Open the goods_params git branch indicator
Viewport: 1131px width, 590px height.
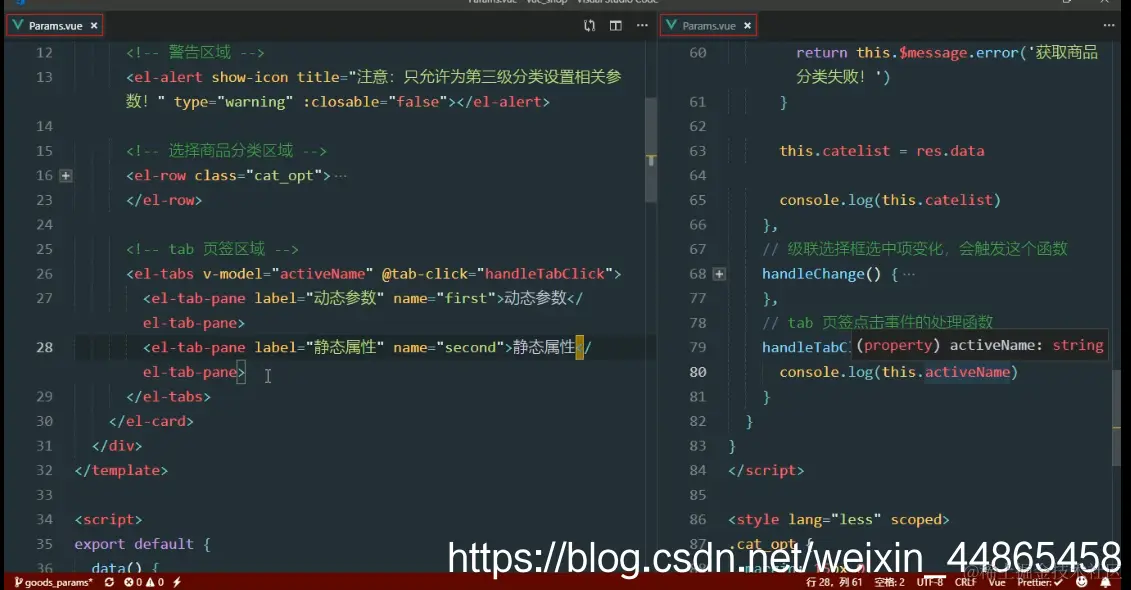[53, 582]
